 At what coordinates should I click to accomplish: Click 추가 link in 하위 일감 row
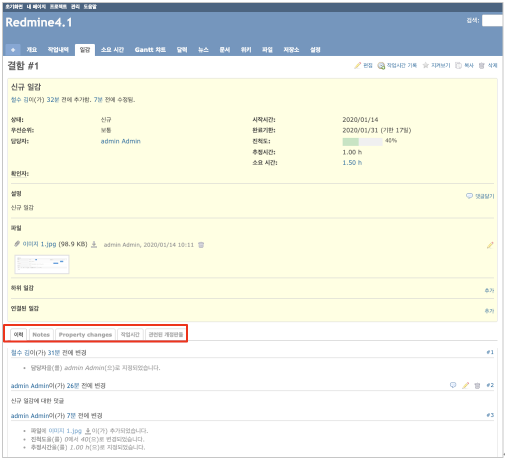489,290
